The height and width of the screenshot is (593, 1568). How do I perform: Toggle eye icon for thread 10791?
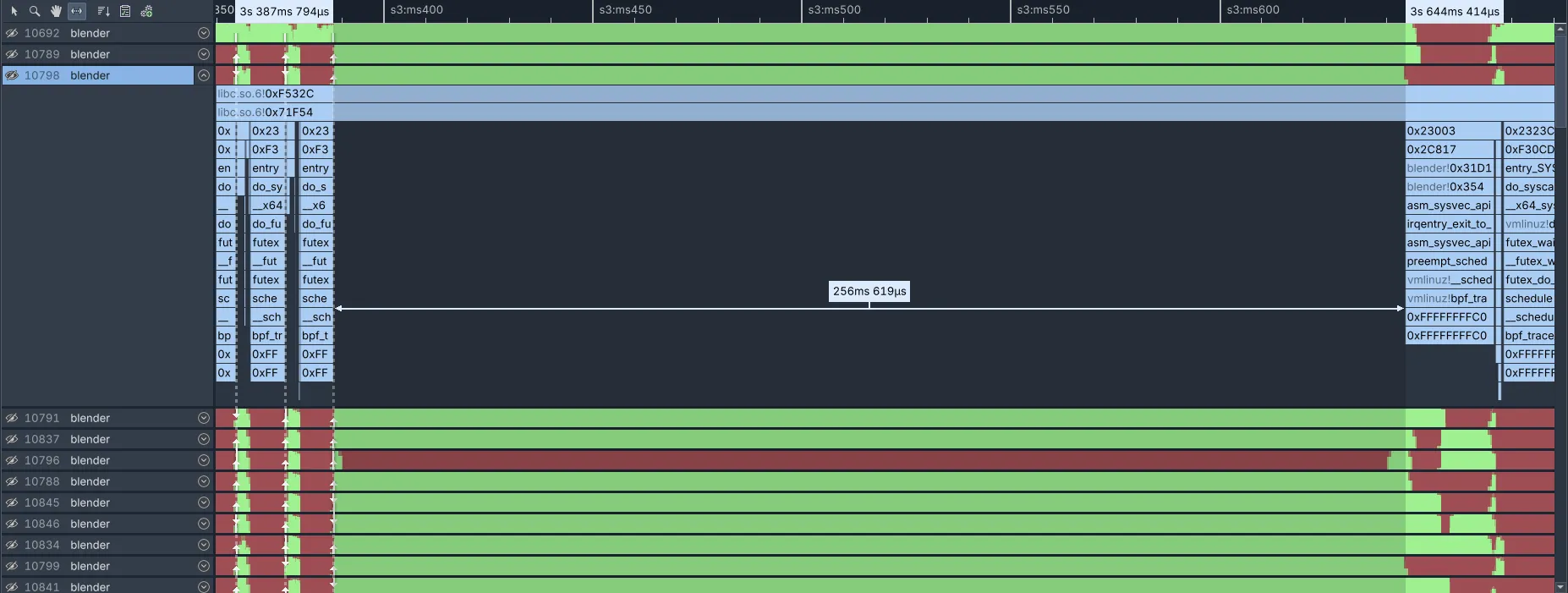(x=12, y=418)
